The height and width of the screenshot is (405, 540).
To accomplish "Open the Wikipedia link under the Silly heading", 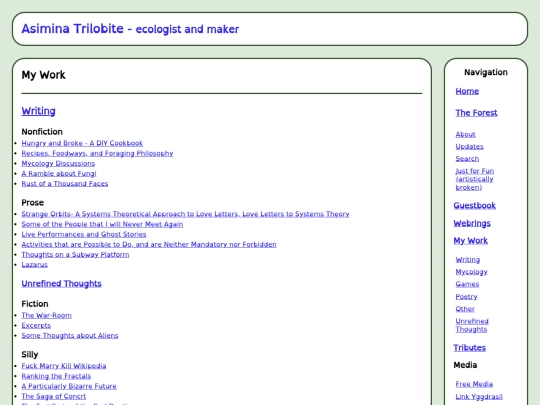I will point(64,366).
